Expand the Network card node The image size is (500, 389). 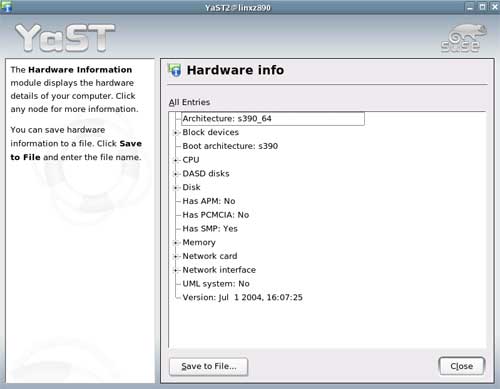(176, 257)
